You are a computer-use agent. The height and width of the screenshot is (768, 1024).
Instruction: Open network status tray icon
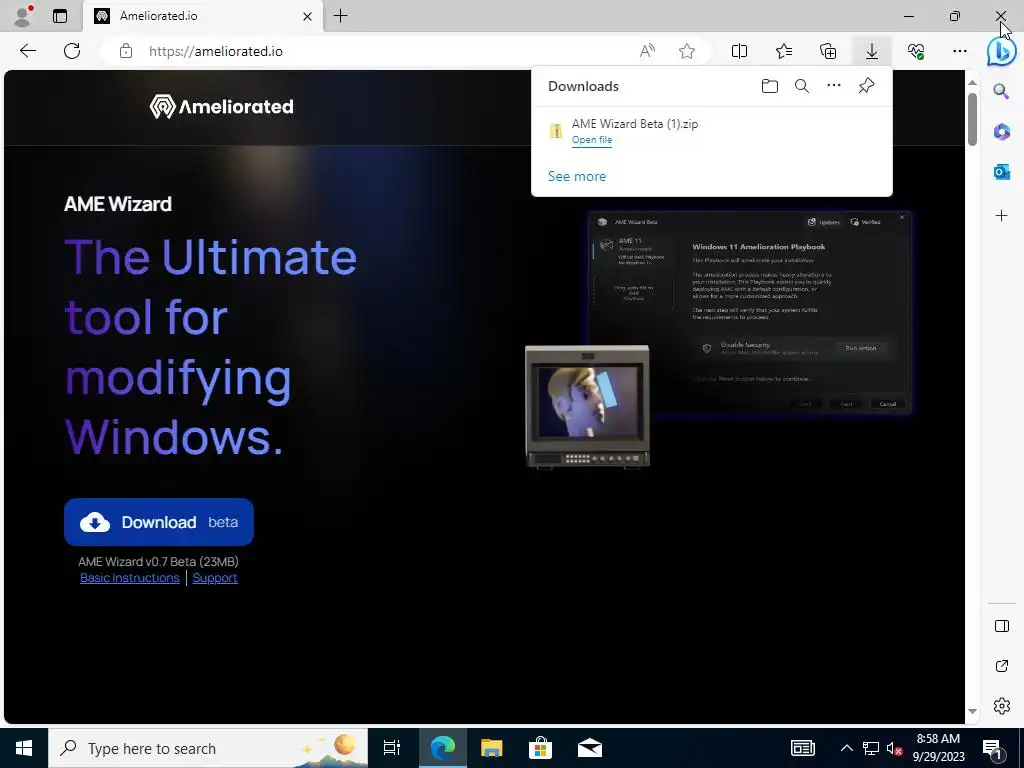click(871, 748)
